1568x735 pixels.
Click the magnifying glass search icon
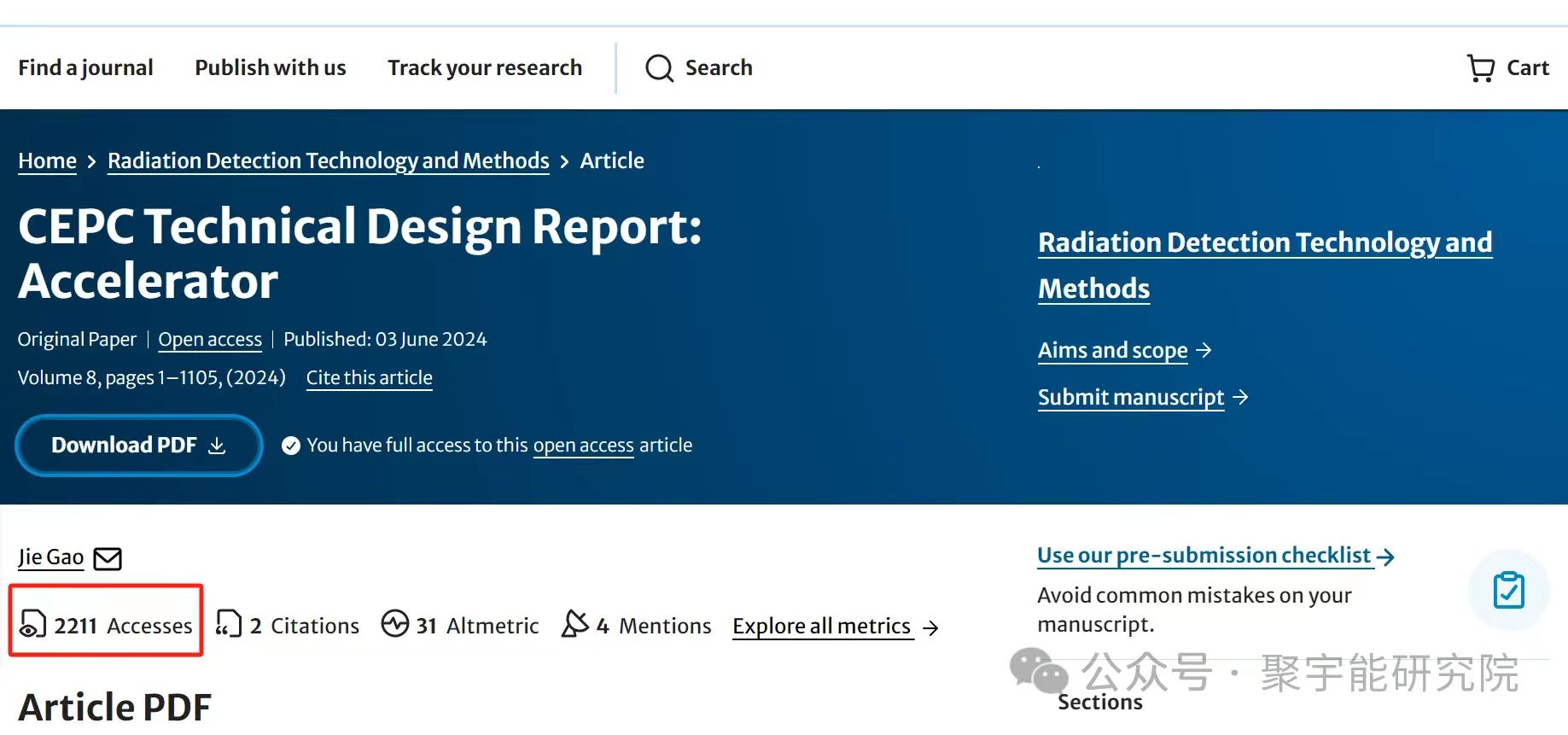[659, 68]
